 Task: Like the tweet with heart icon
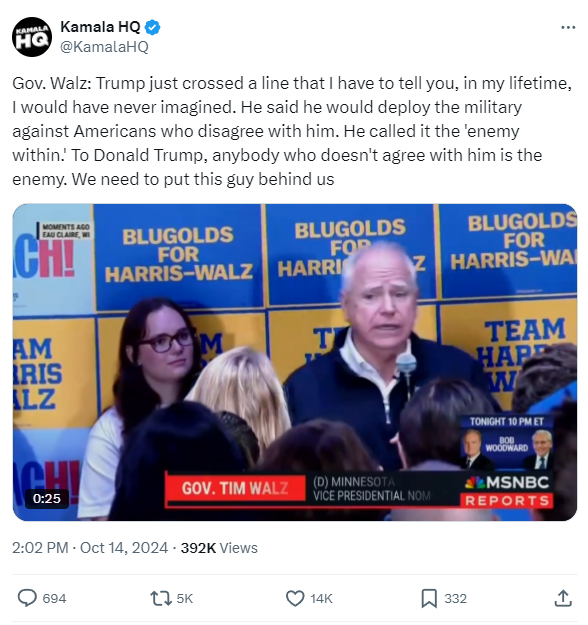295,598
